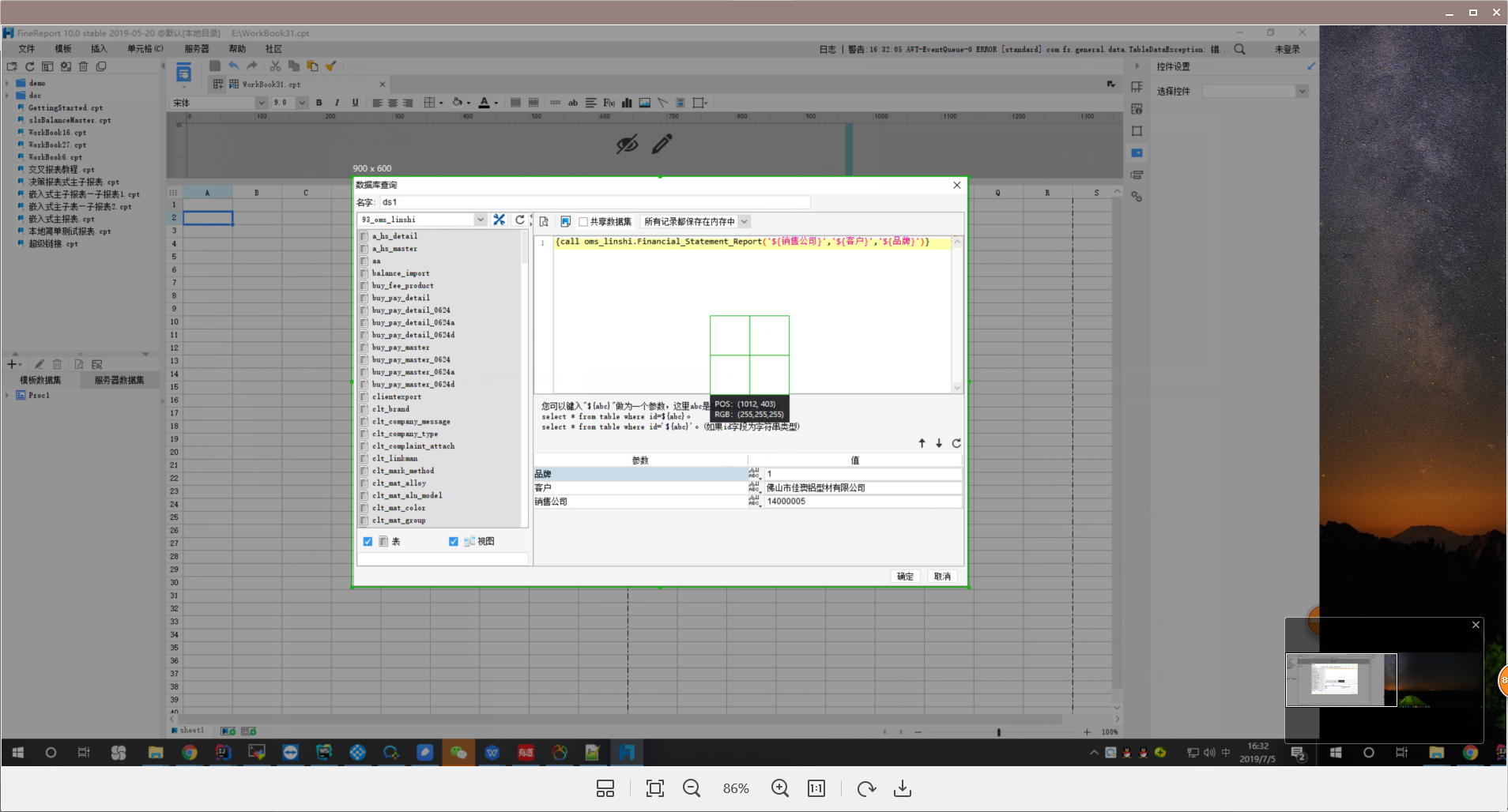Enable the 共享数据集 checkbox

583,222
